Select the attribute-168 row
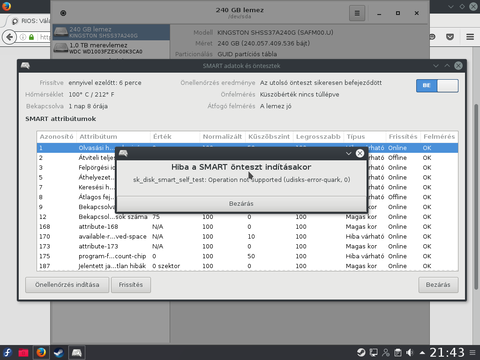Image resolution: width=480 pixels, height=360 pixels. pyautogui.click(x=247, y=227)
